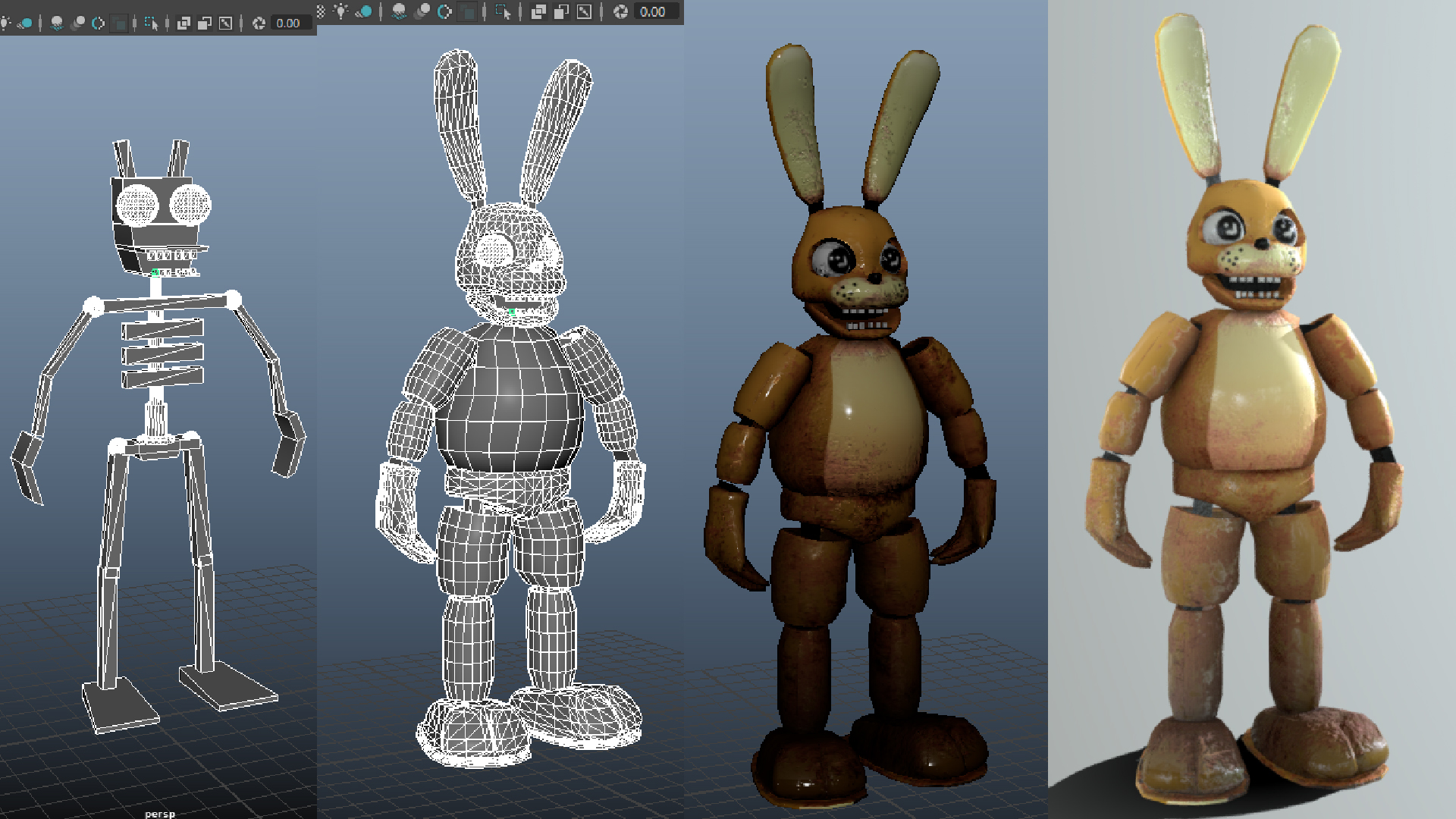Enable X-Ray mode in endoskeleton viewport
Screen dimensions: 1456x819
tap(184, 23)
